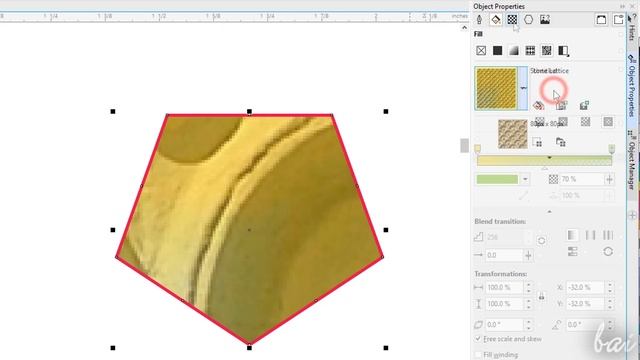Click the three-bar blend option icon
The height and width of the screenshot is (360, 640).
pos(608,235)
